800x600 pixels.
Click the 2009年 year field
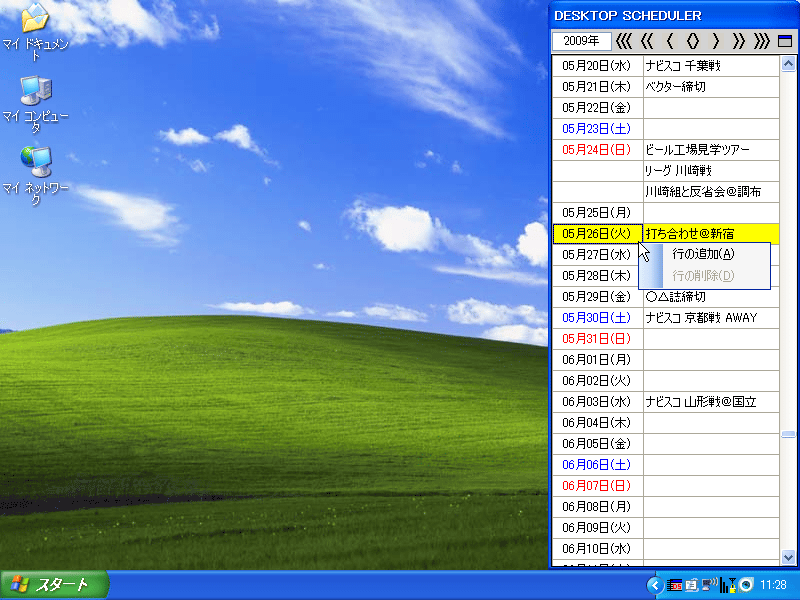(x=582, y=41)
